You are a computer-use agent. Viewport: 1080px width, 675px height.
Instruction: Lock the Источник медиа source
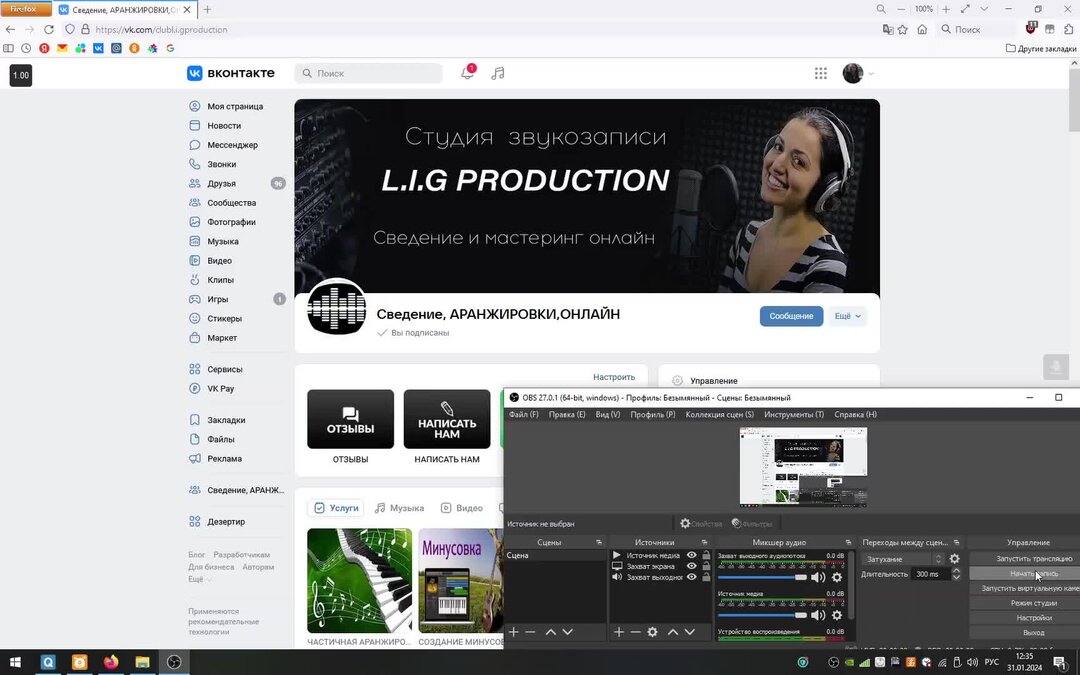706,555
